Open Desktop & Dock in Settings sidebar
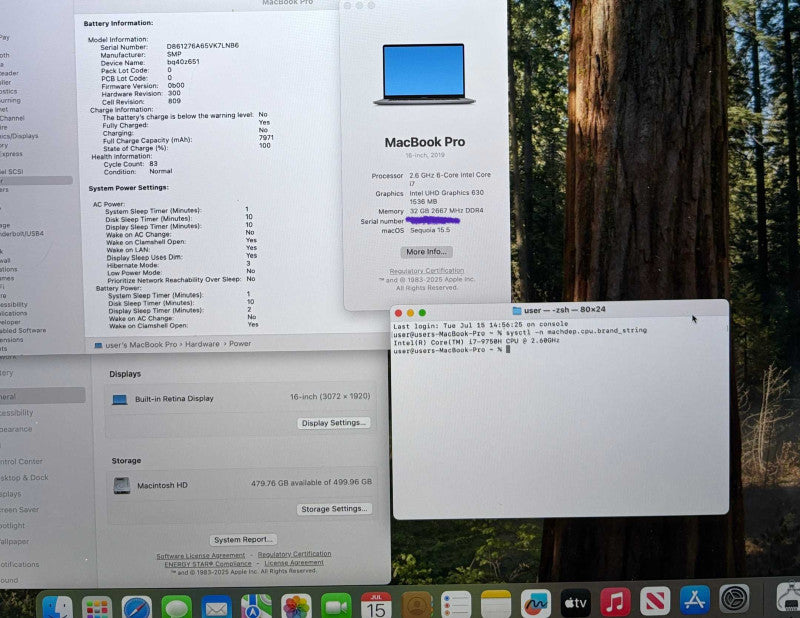 click(x=24, y=478)
